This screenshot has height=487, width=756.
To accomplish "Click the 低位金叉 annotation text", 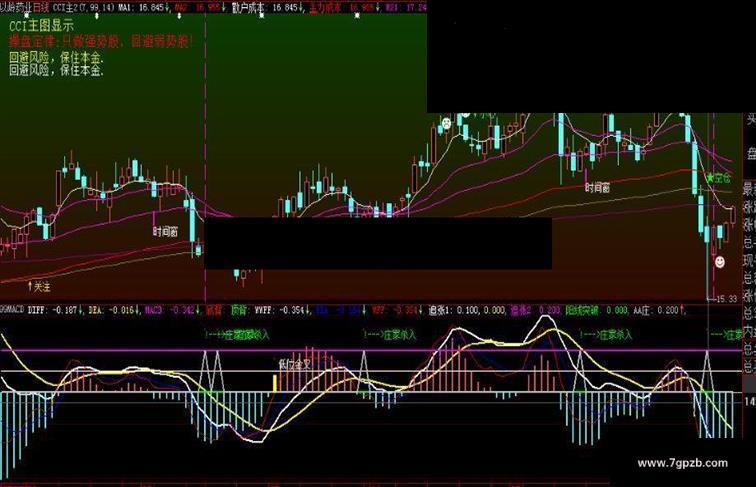I will (x=295, y=364).
